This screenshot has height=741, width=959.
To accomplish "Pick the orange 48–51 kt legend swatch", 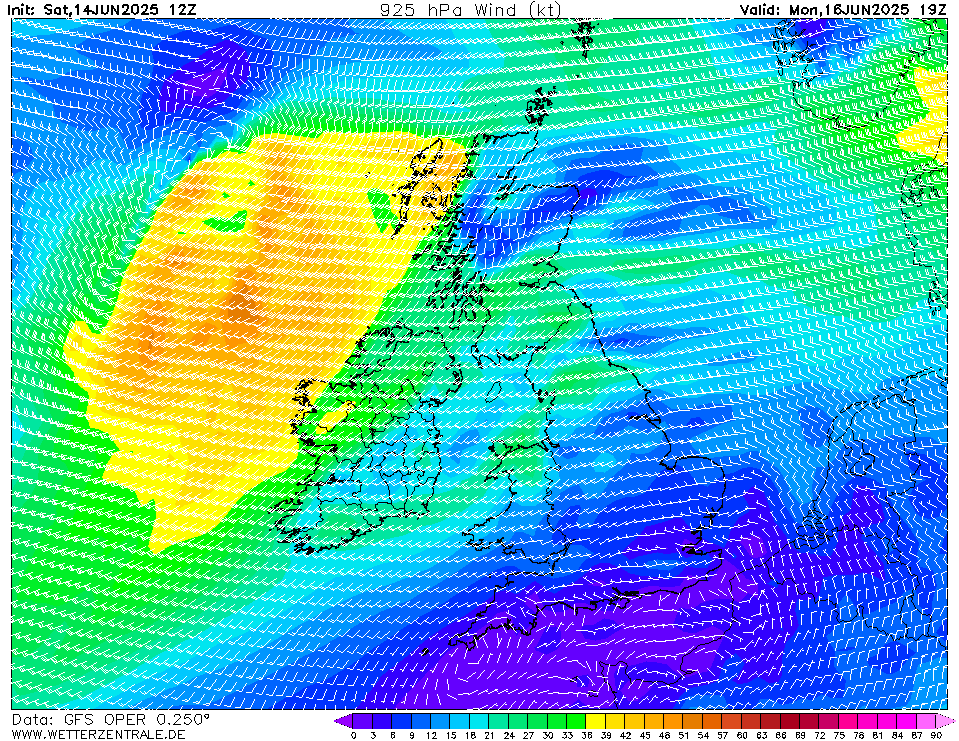I will click(x=674, y=721).
